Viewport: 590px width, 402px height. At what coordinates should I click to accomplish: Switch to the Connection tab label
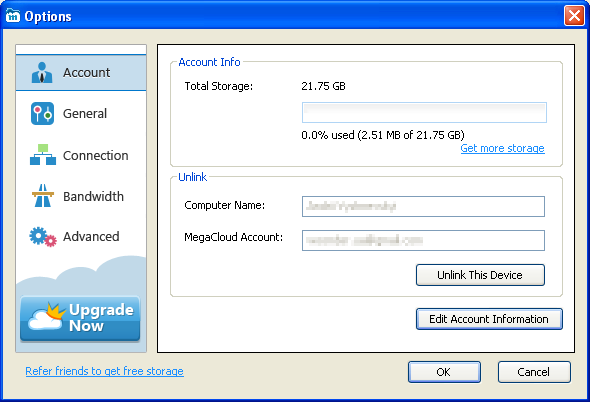(x=96, y=155)
